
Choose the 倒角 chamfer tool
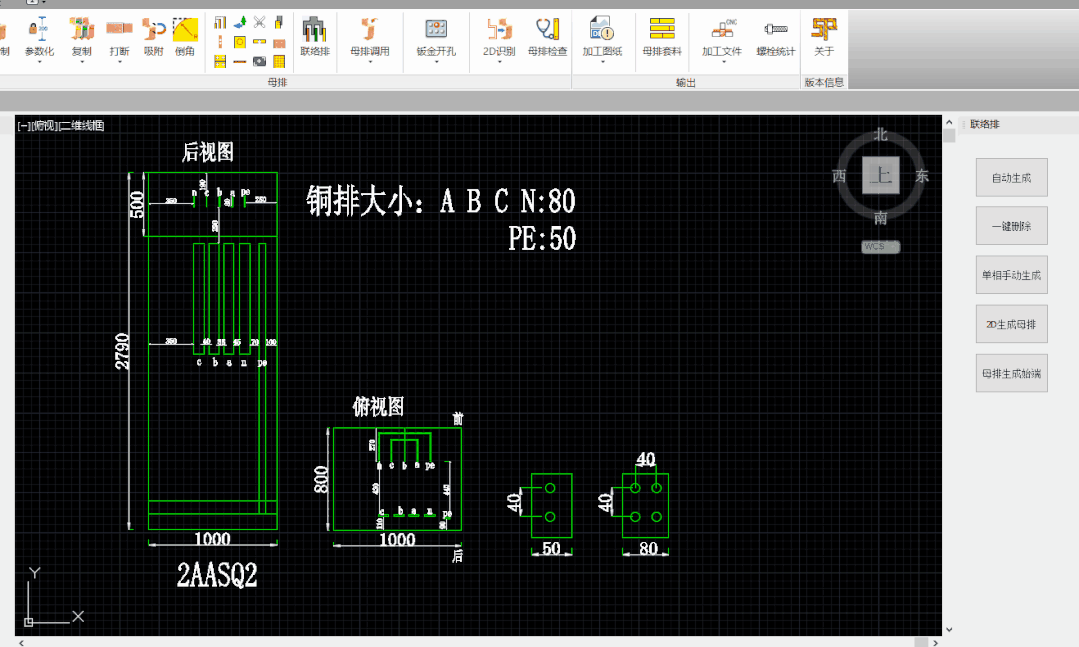pyautogui.click(x=184, y=36)
